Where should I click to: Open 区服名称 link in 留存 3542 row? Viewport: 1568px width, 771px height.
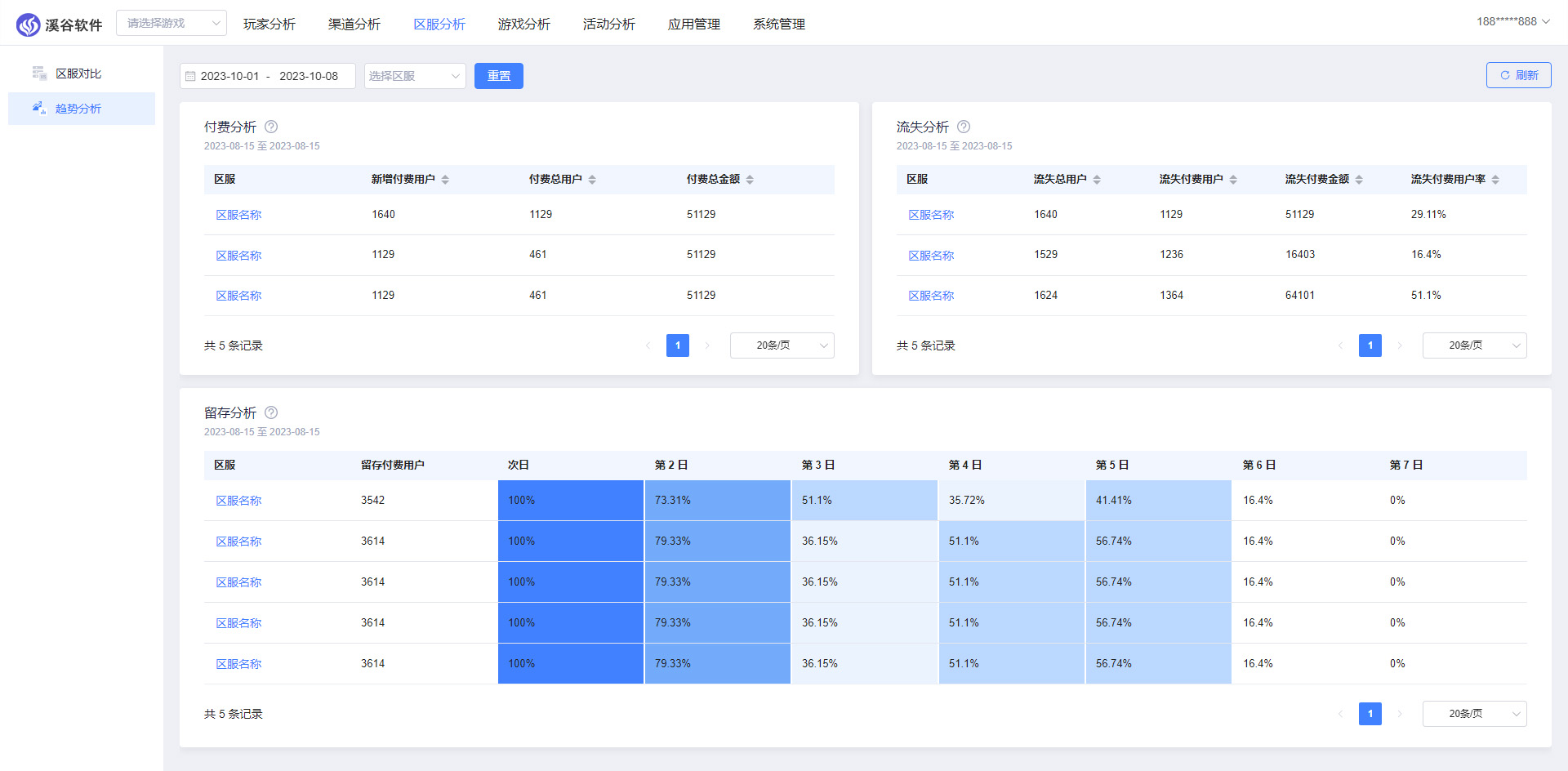coord(238,501)
